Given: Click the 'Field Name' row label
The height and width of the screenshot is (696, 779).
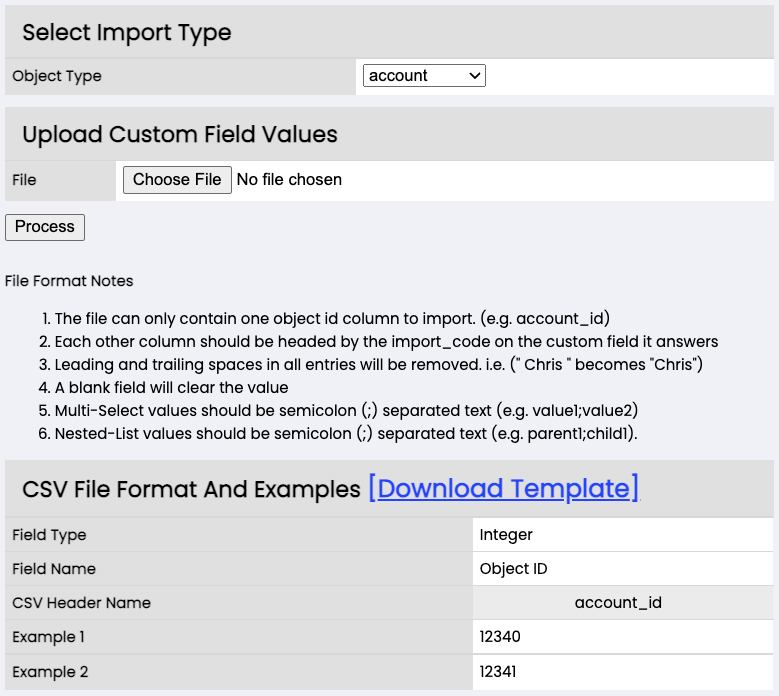Looking at the screenshot, I should click(54, 569).
